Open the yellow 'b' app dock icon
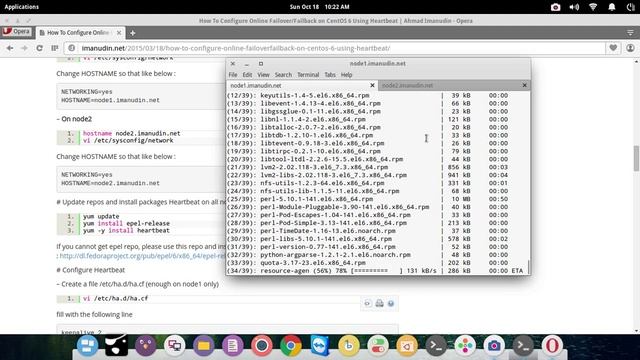 pyautogui.click(x=349, y=346)
